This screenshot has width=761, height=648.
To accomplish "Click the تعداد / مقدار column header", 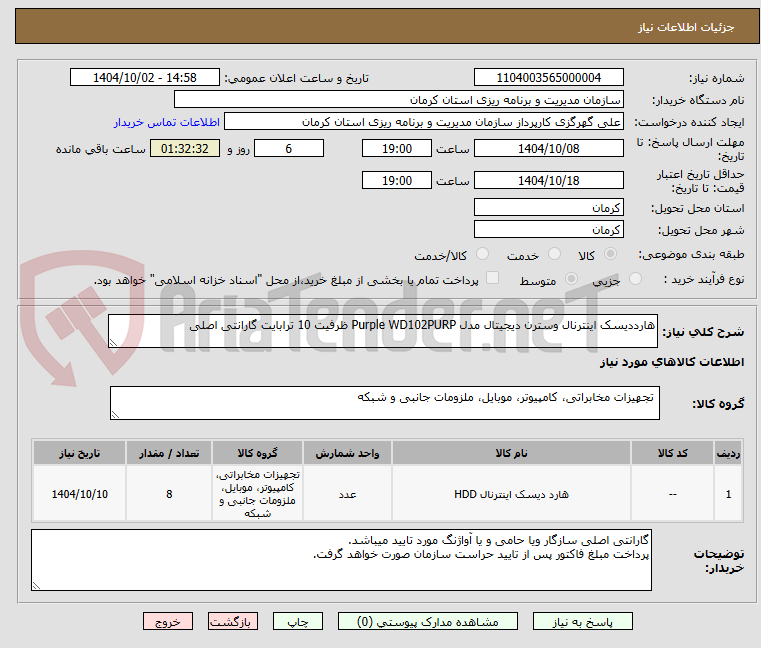I will (169, 453).
